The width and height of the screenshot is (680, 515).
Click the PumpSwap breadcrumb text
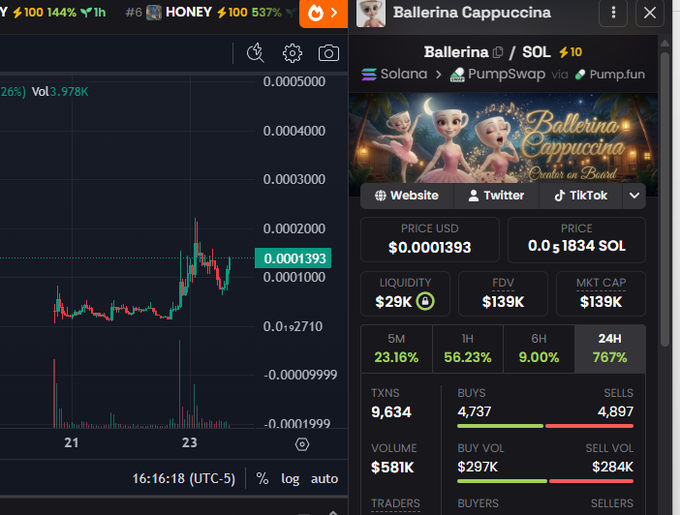[507, 75]
